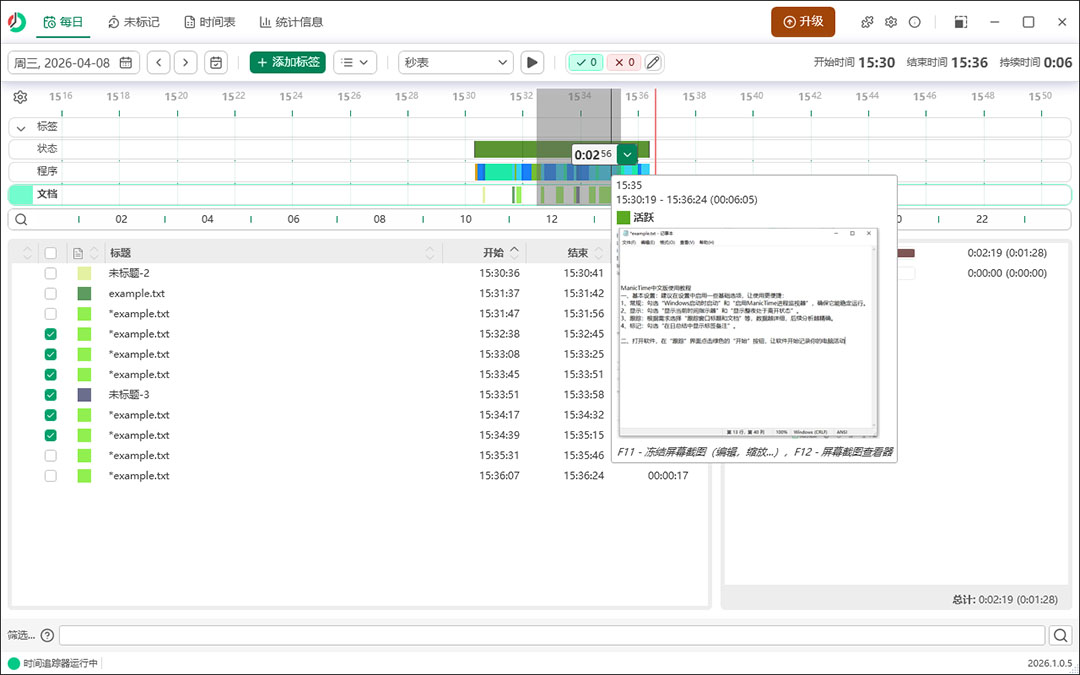Open the 时间表 tab
1080x675 pixels.
[x=209, y=22]
